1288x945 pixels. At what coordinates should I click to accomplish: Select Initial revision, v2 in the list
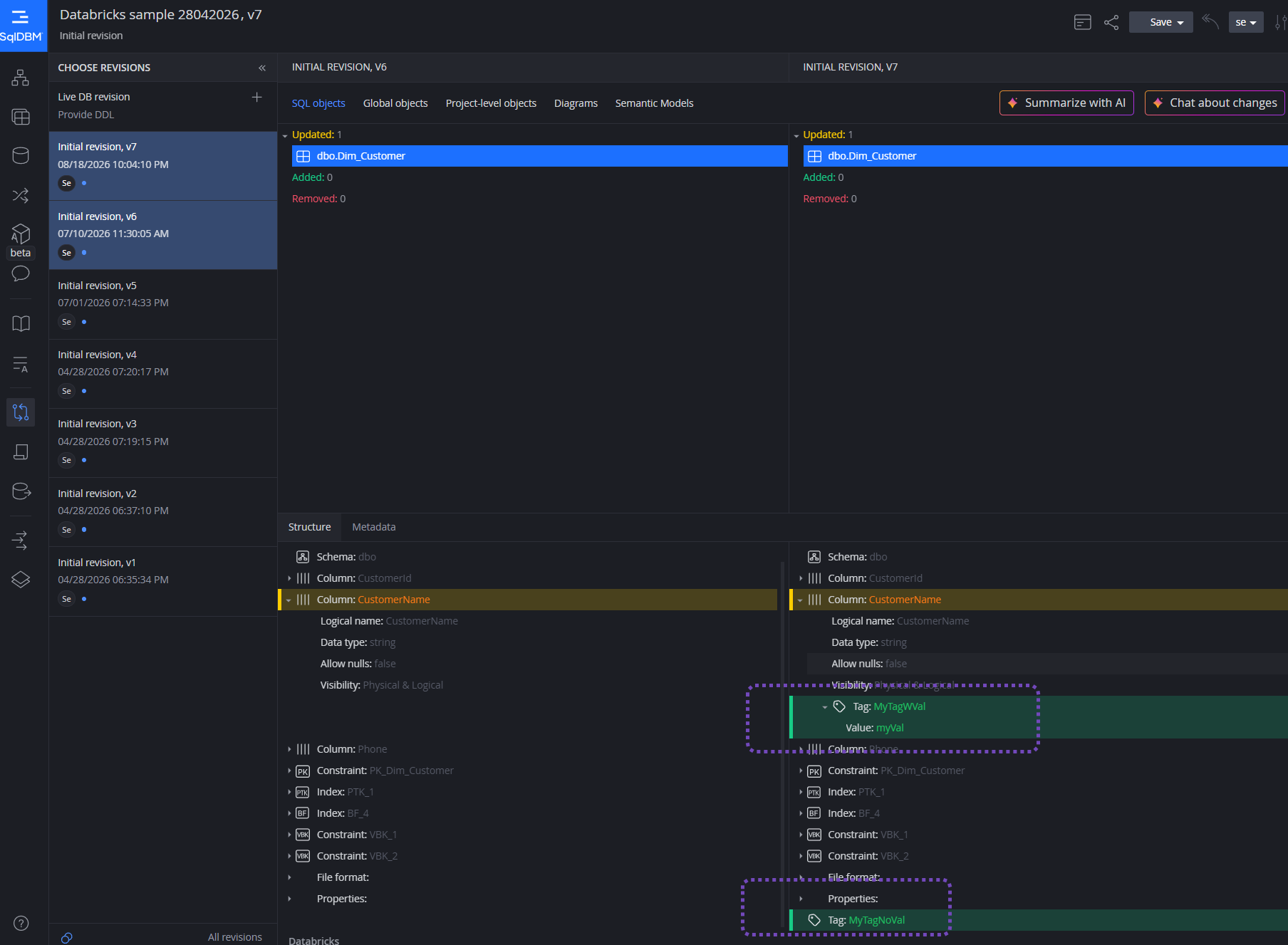tap(163, 512)
